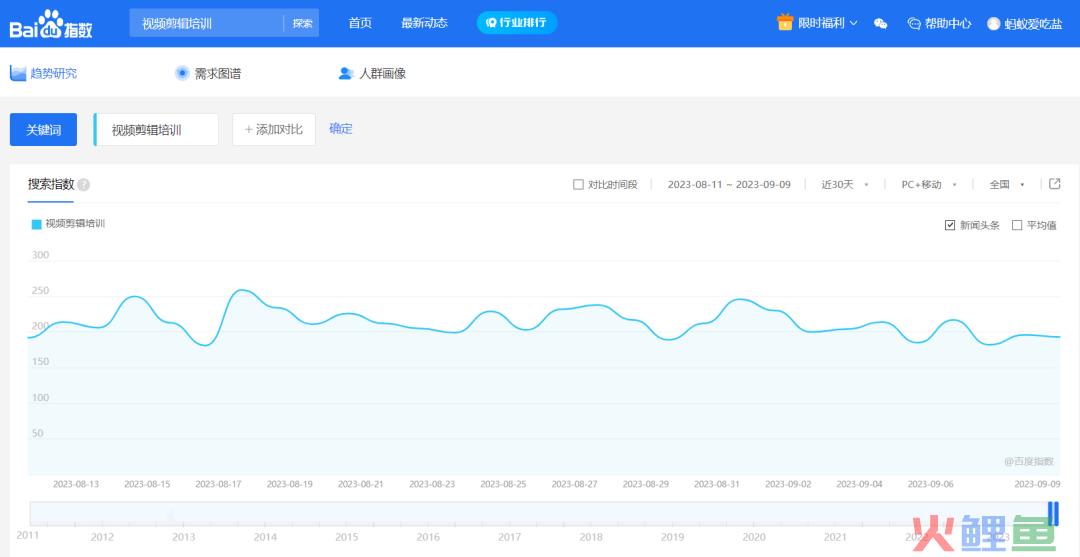Switch to 人群画像 tab
The image size is (1080, 557).
(382, 73)
